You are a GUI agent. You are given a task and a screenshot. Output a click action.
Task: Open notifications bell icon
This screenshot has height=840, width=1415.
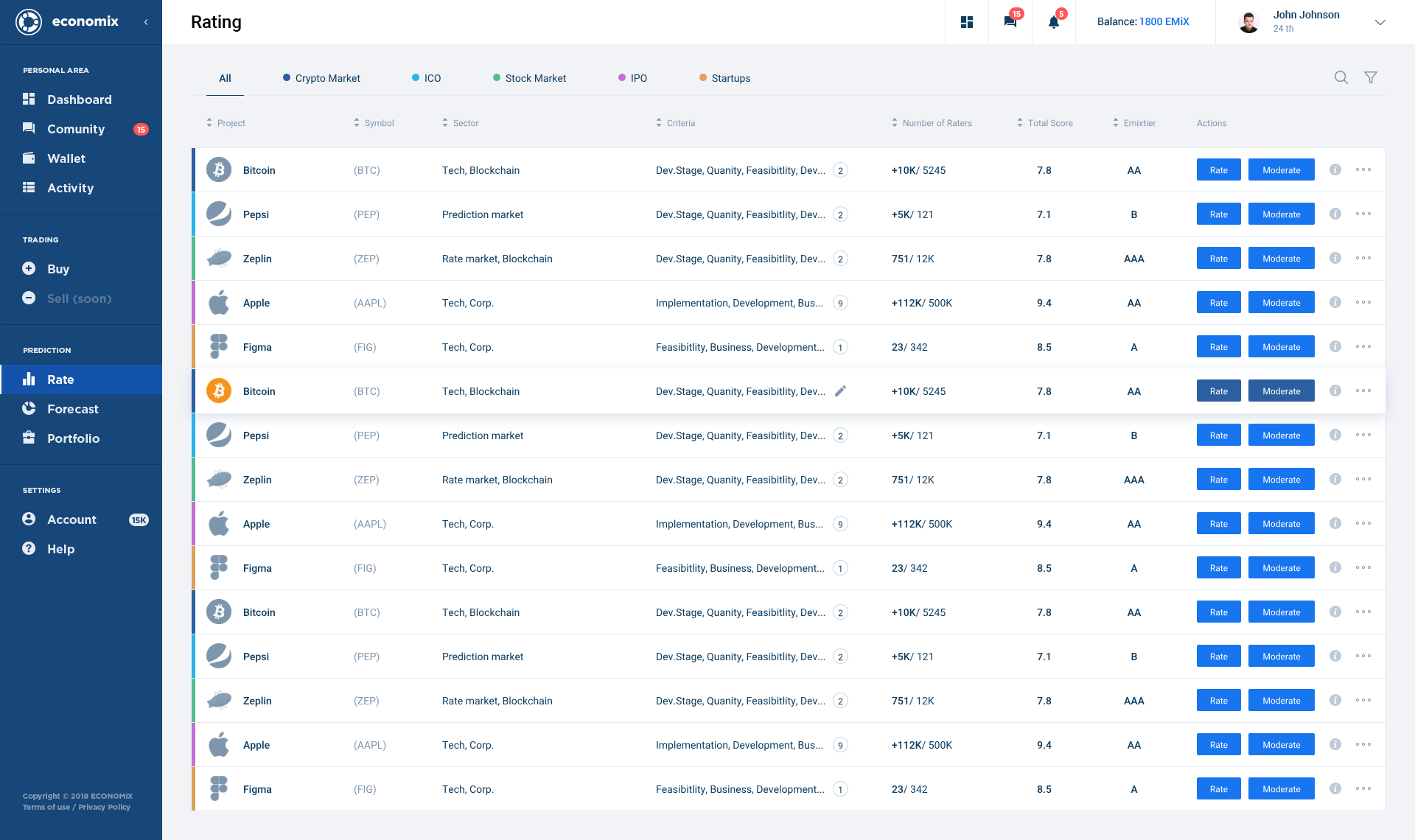click(x=1054, y=22)
